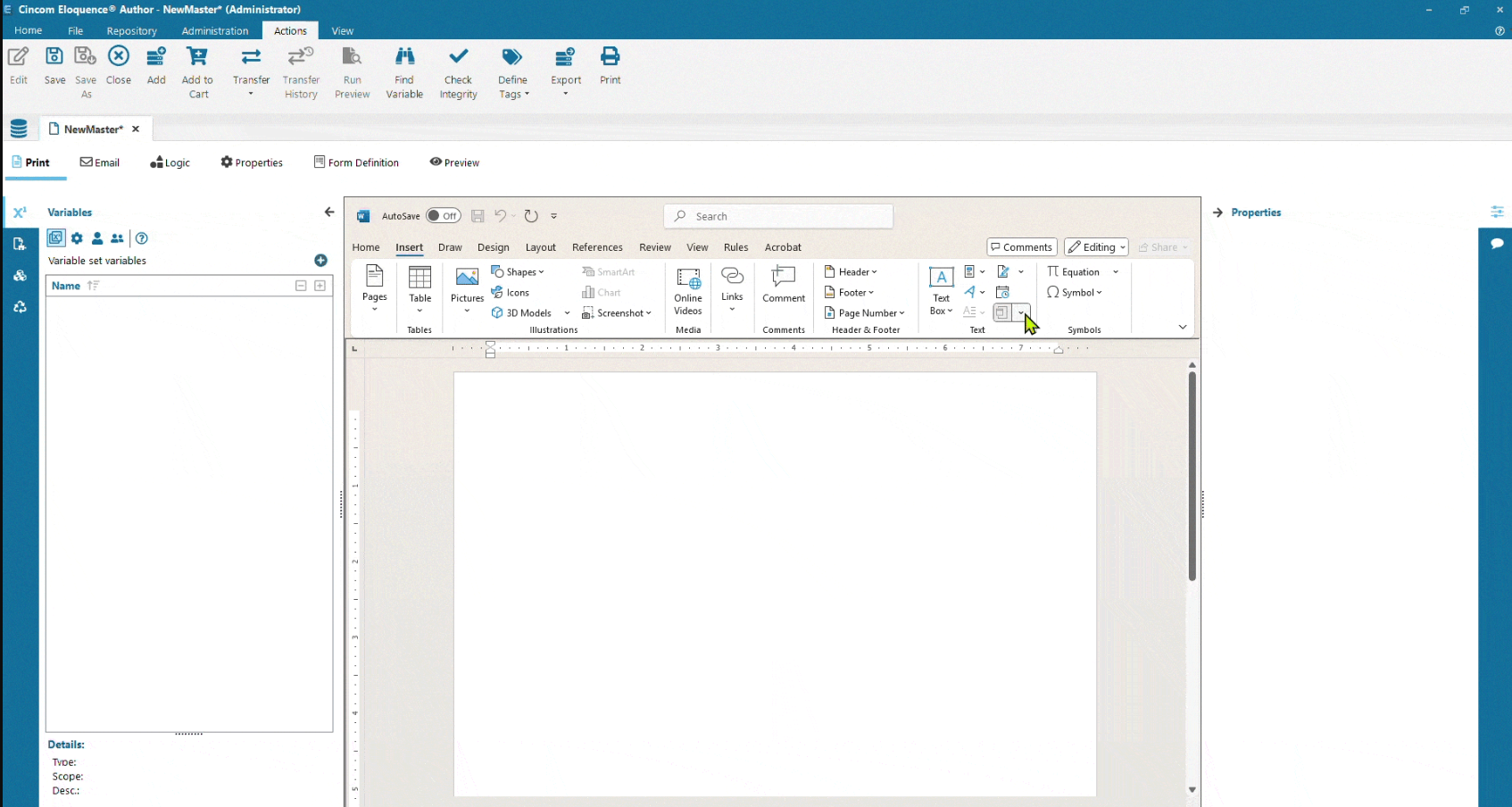Open the References ribbon tab

pos(597,247)
